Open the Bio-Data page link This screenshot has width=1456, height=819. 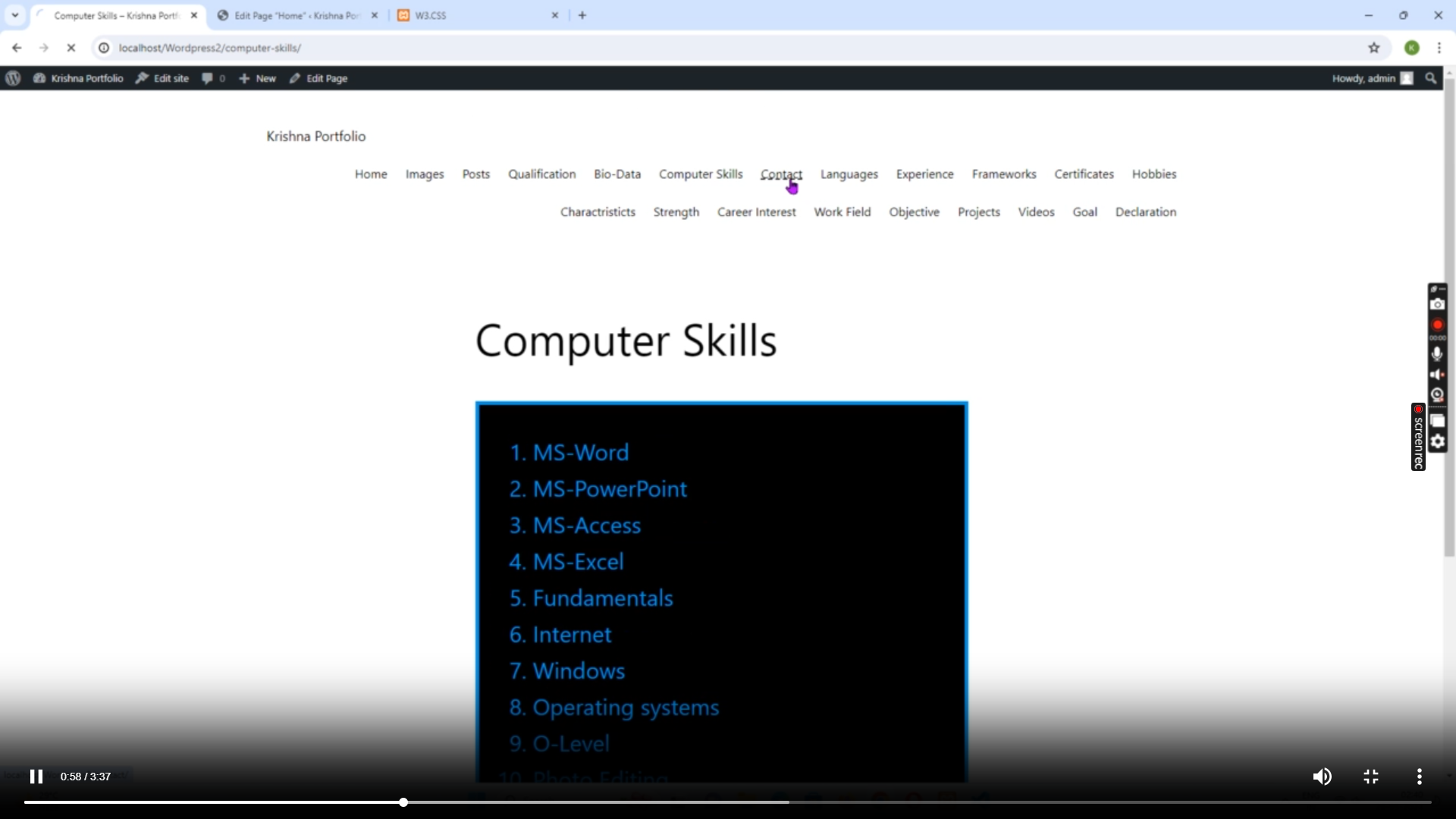[617, 174]
